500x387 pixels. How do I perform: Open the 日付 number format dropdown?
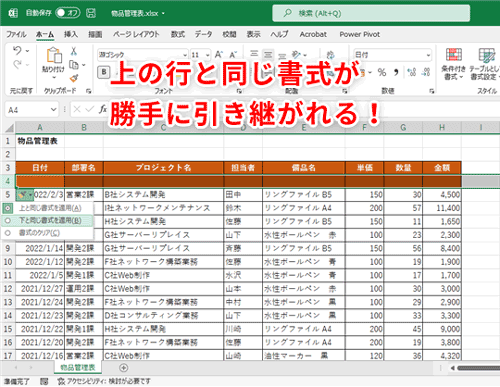coord(428,55)
